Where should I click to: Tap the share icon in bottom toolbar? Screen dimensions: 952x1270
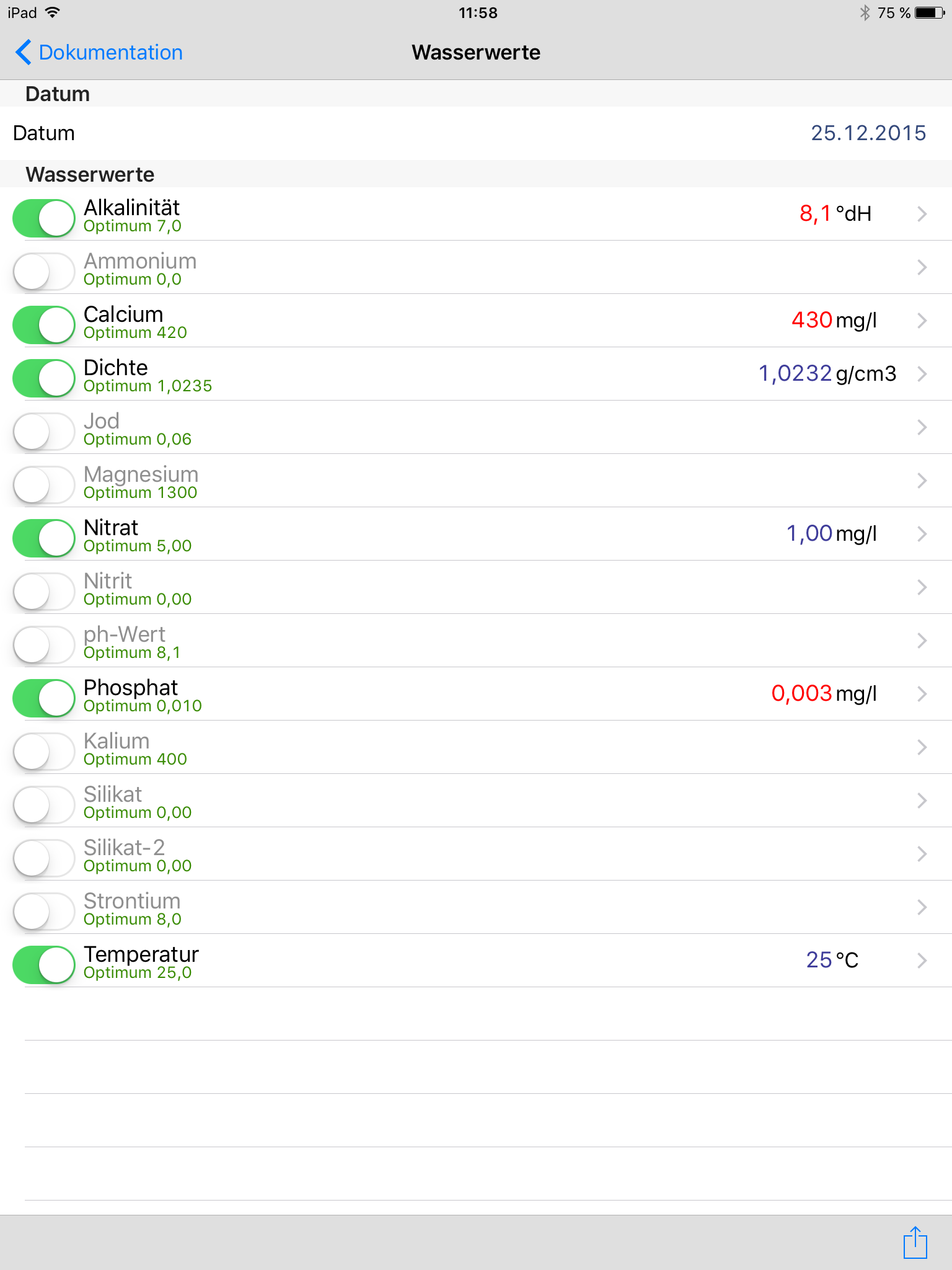915,1242
